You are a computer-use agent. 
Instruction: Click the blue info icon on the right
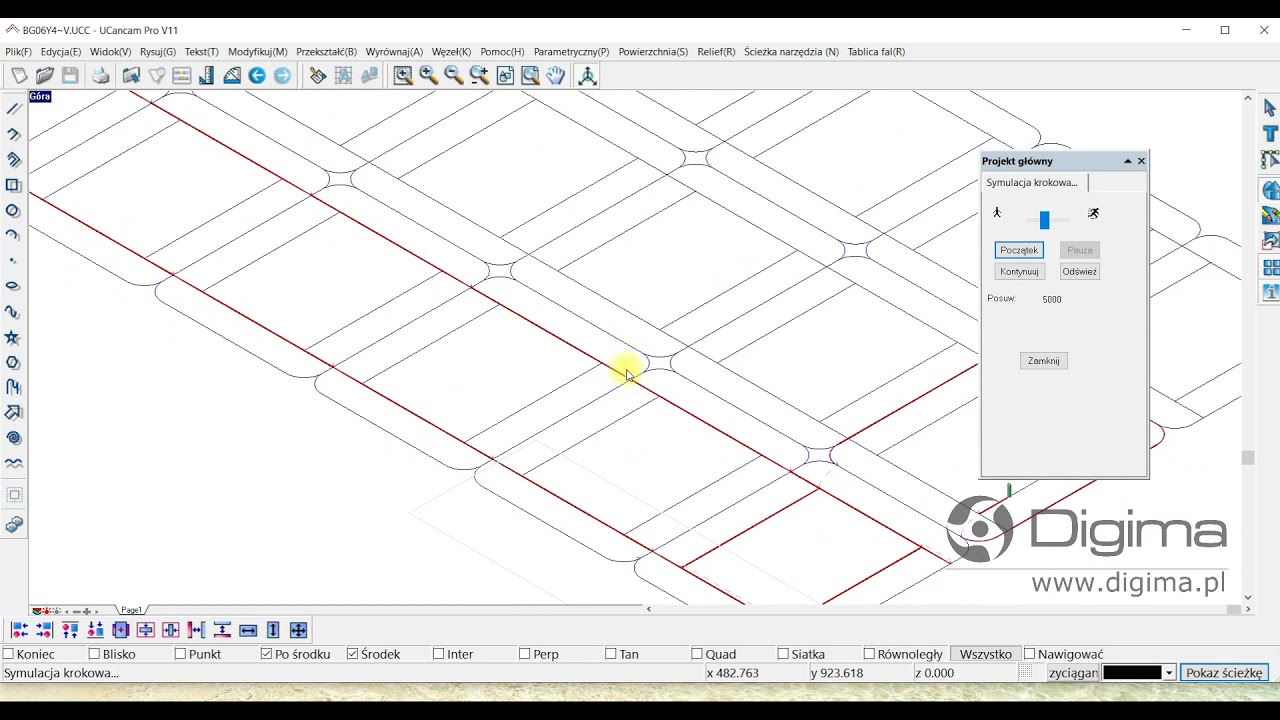[x=1270, y=293]
